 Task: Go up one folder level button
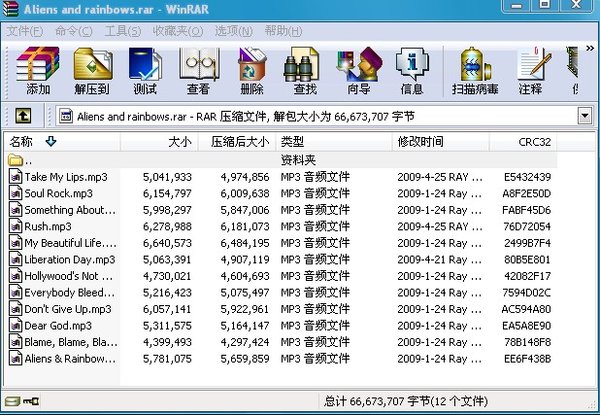(x=23, y=116)
